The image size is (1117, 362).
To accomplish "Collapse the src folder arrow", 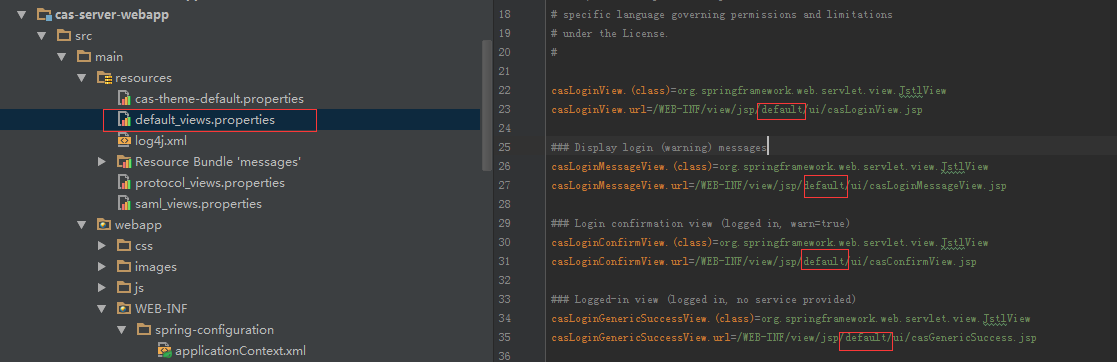I will 41,36.
